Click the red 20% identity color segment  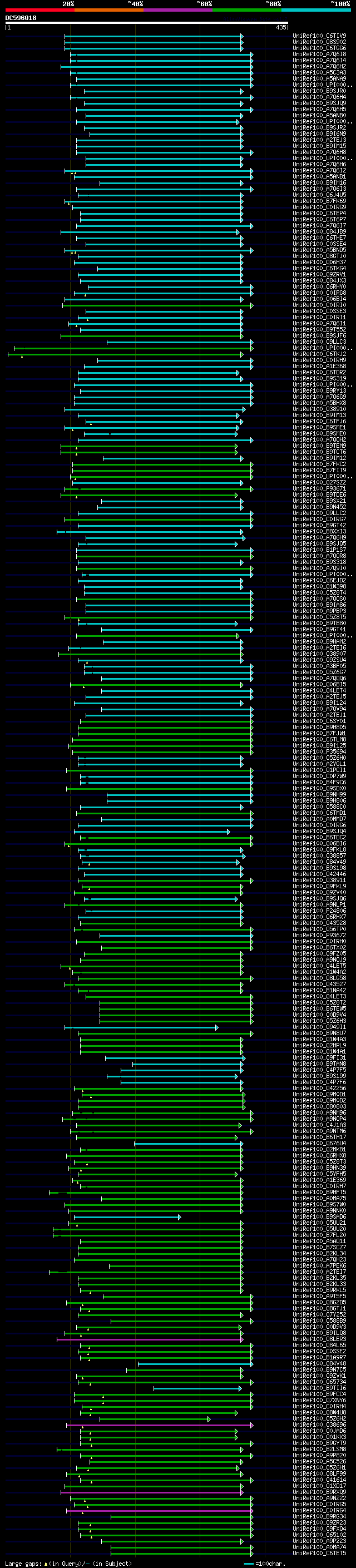point(40,11)
